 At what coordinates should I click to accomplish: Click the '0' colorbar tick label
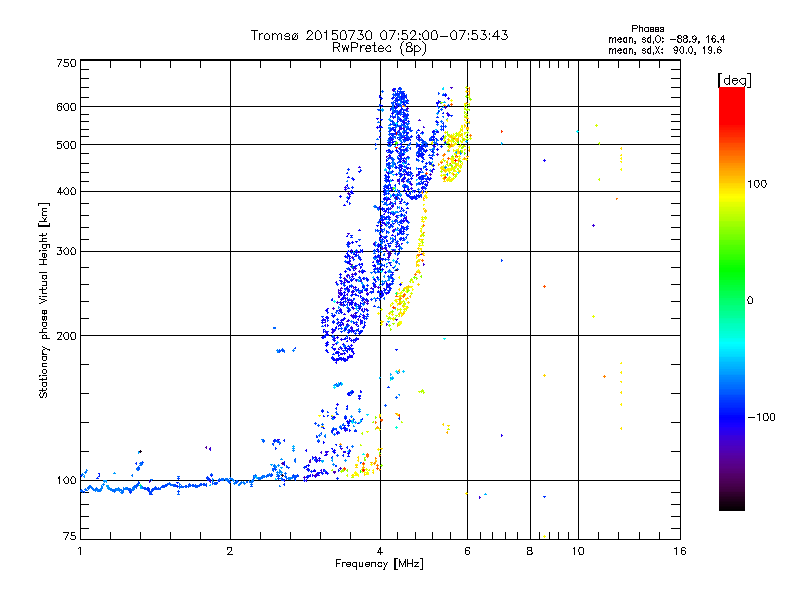coord(750,300)
